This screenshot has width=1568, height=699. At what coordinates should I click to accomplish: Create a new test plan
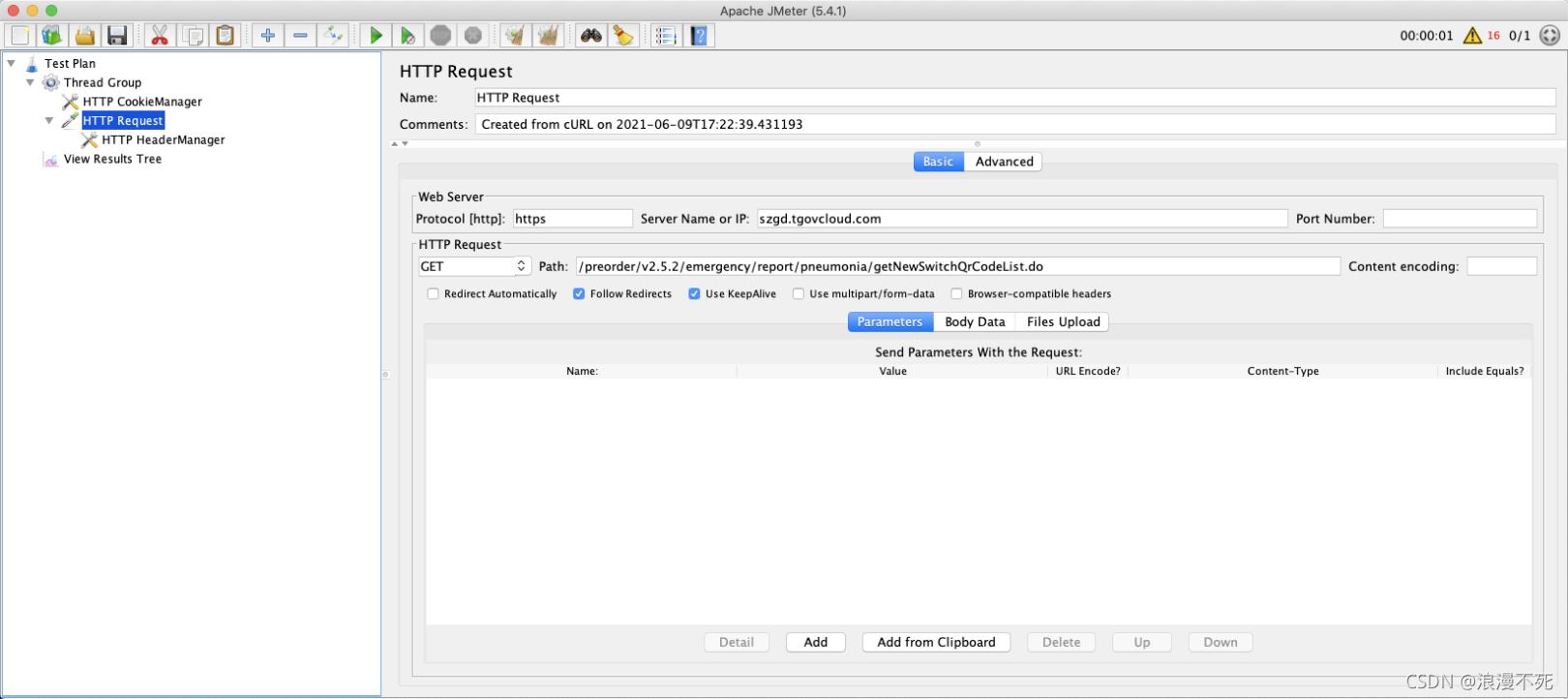tap(20, 36)
